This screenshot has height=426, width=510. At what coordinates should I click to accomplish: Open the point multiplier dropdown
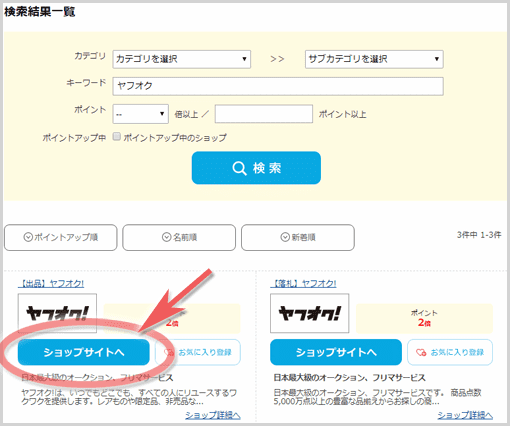(140, 114)
